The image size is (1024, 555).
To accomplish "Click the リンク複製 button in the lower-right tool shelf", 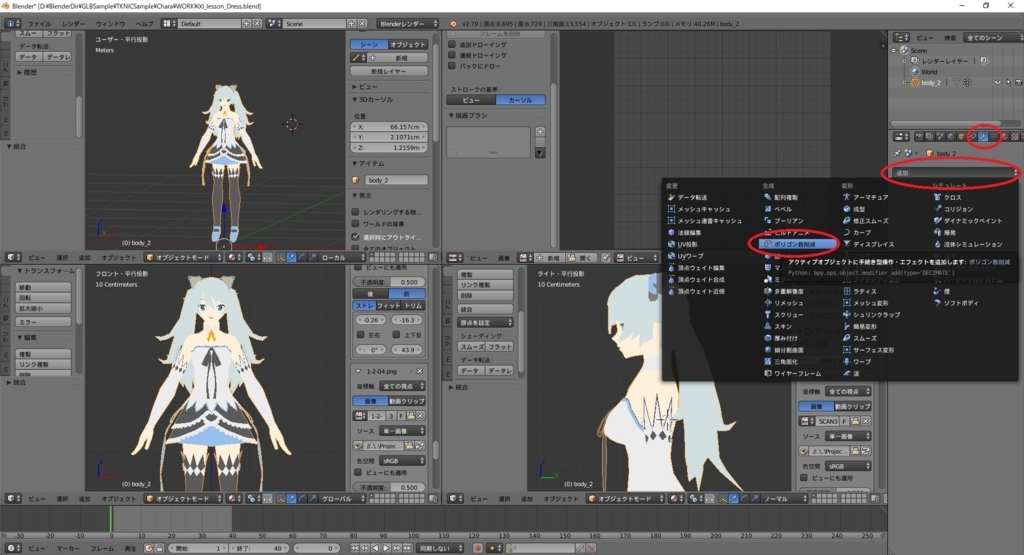I will click(484, 285).
